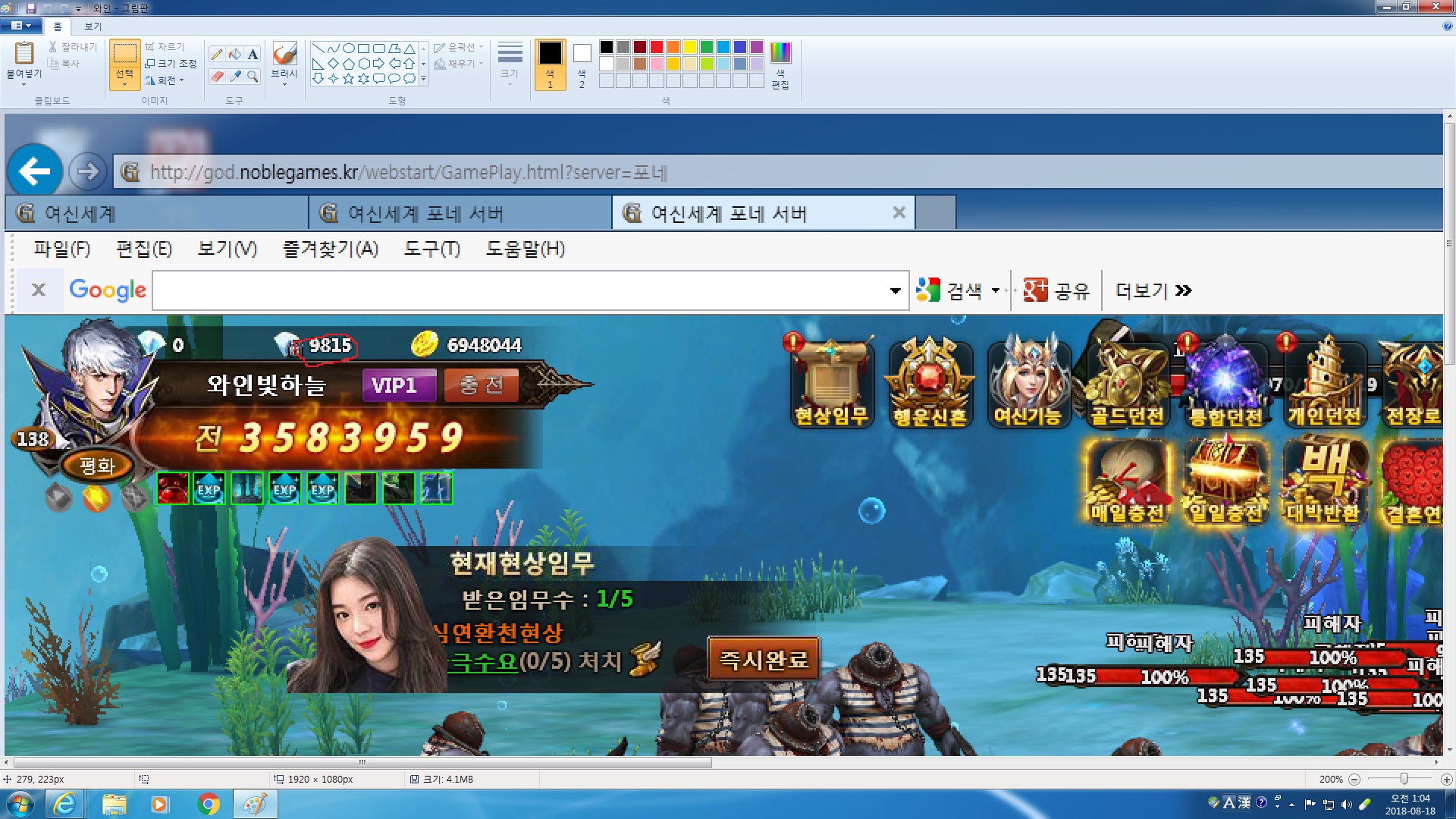Image resolution: width=1456 pixels, height=819 pixels.
Task: Open the Rotate (회전) dropdown
Action: (165, 80)
